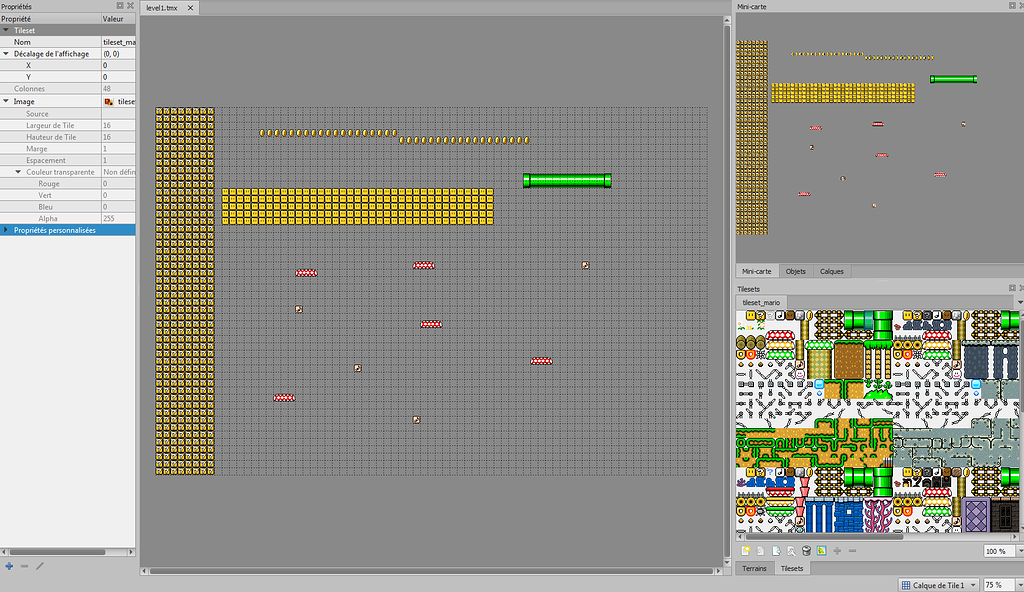Expand the Propriétés personnalisées section
The height and width of the screenshot is (592, 1024).
[8, 229]
